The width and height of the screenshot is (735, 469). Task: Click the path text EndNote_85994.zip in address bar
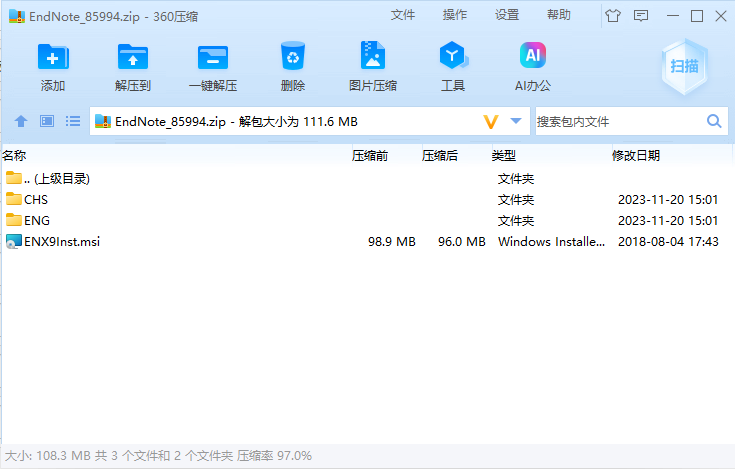tap(171, 122)
